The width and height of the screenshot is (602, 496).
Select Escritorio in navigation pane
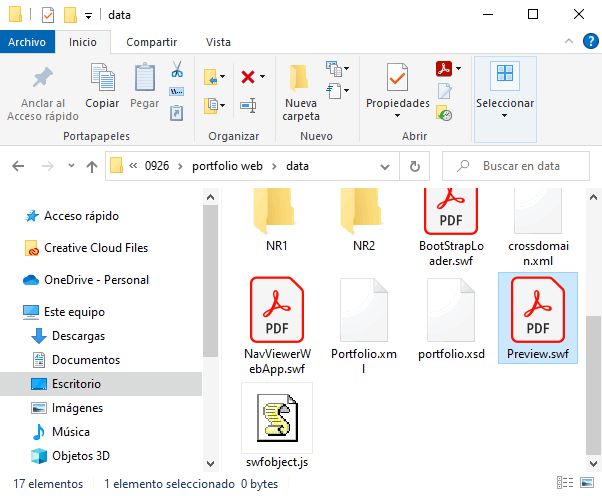(x=101, y=384)
